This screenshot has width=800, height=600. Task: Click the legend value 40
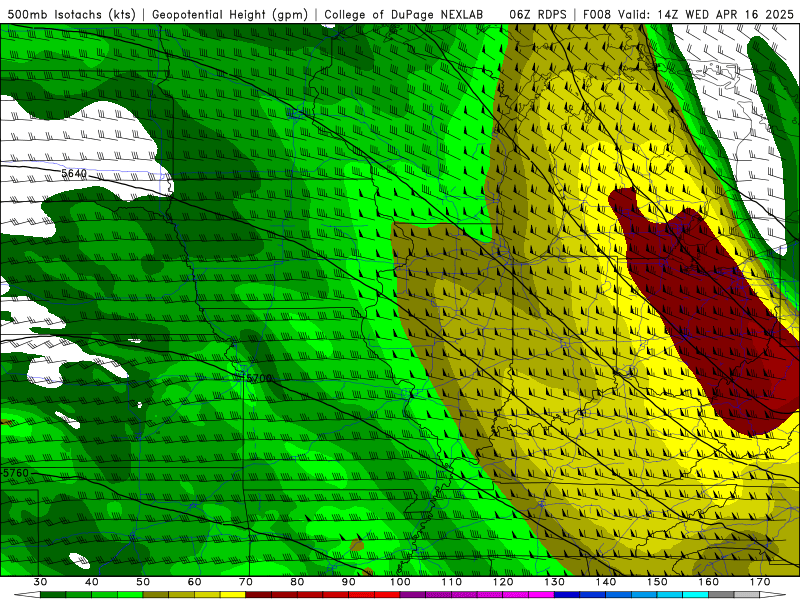click(92, 582)
